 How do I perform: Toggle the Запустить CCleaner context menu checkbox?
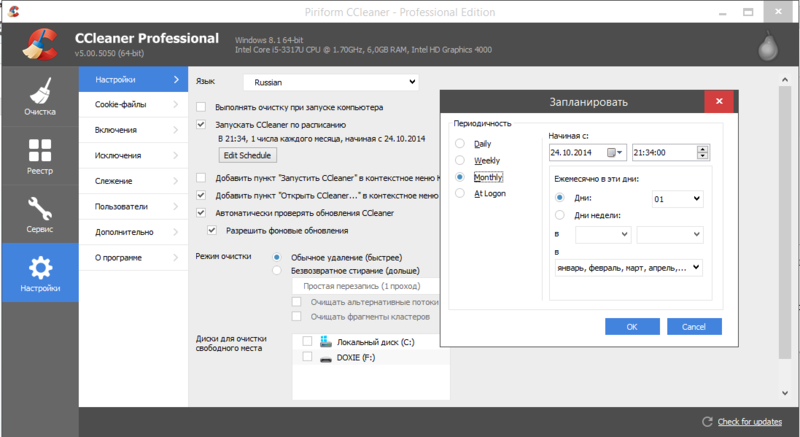(201, 178)
